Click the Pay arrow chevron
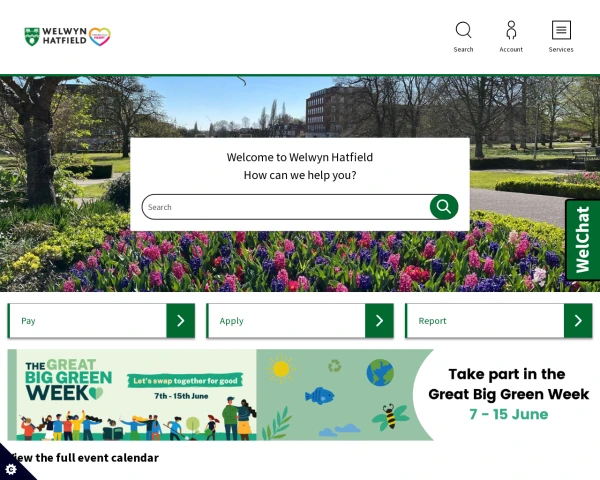600x480 pixels. pyautogui.click(x=181, y=321)
